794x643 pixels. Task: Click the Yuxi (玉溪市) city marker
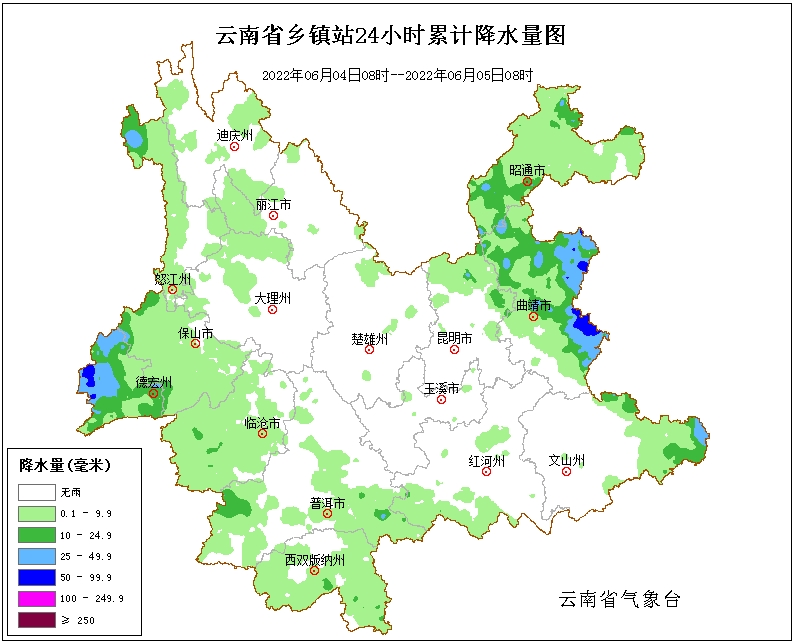click(x=440, y=399)
